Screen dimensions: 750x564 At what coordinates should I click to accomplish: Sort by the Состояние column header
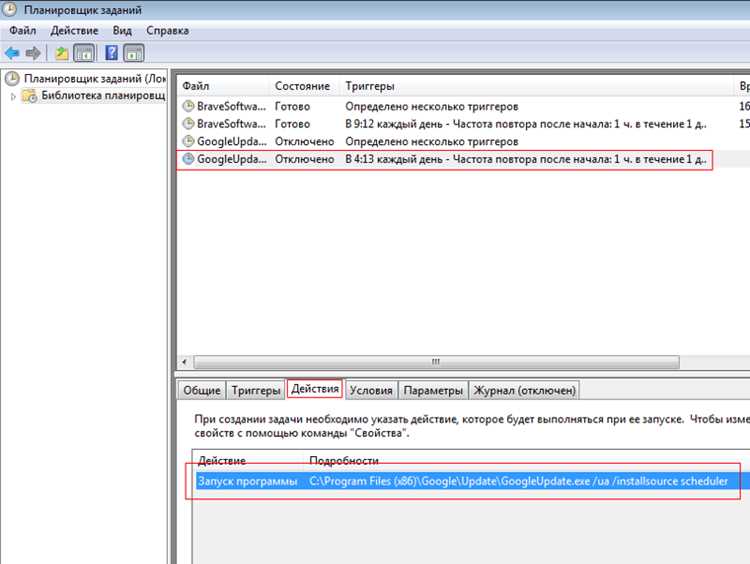[x=302, y=86]
